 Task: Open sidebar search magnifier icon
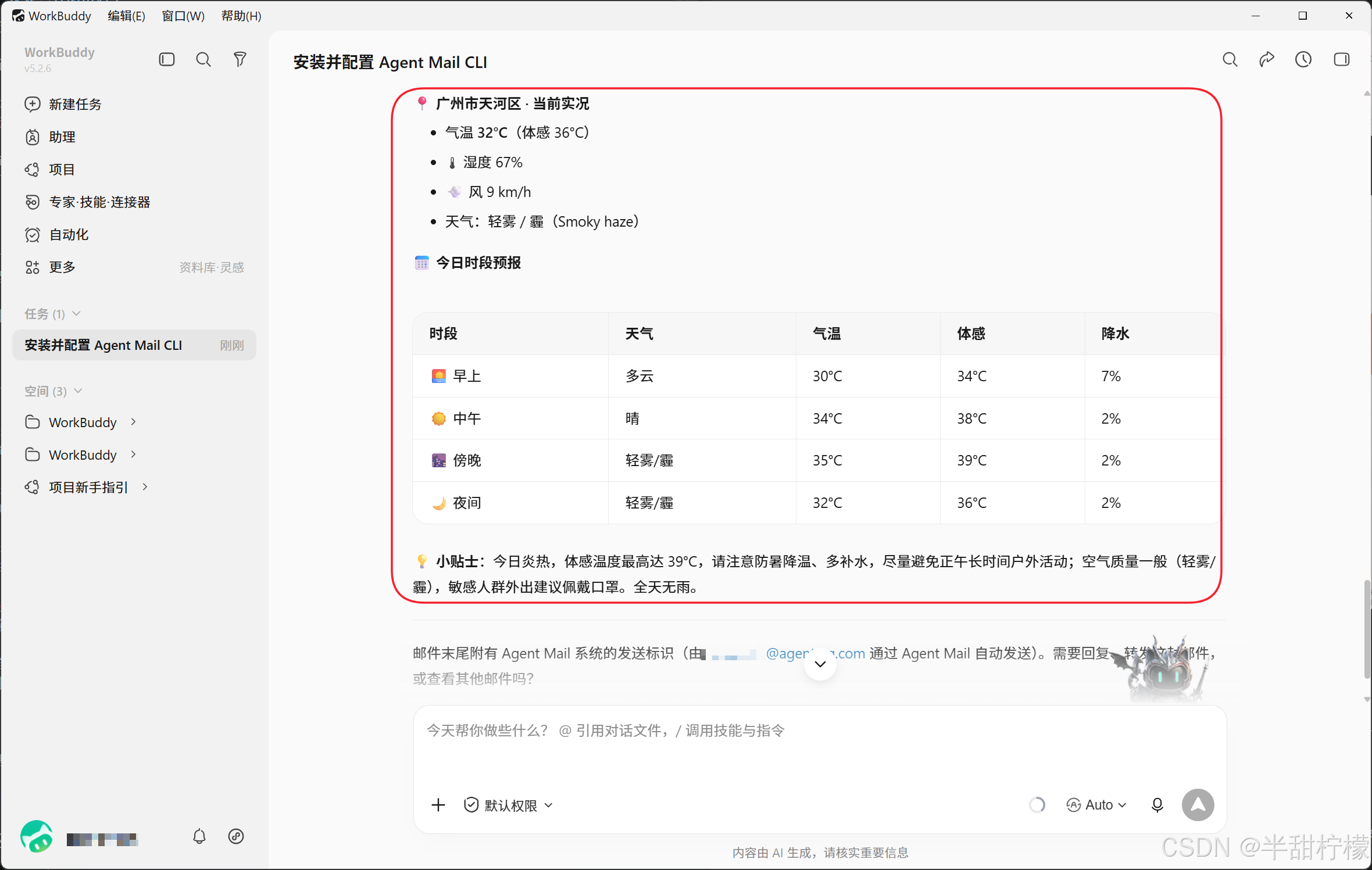click(x=203, y=59)
